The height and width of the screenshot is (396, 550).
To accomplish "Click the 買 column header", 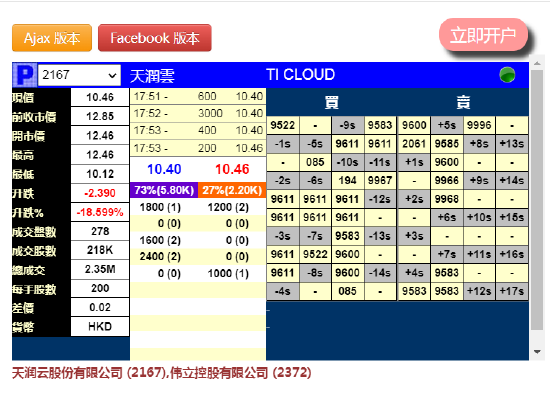I will pyautogui.click(x=332, y=102).
